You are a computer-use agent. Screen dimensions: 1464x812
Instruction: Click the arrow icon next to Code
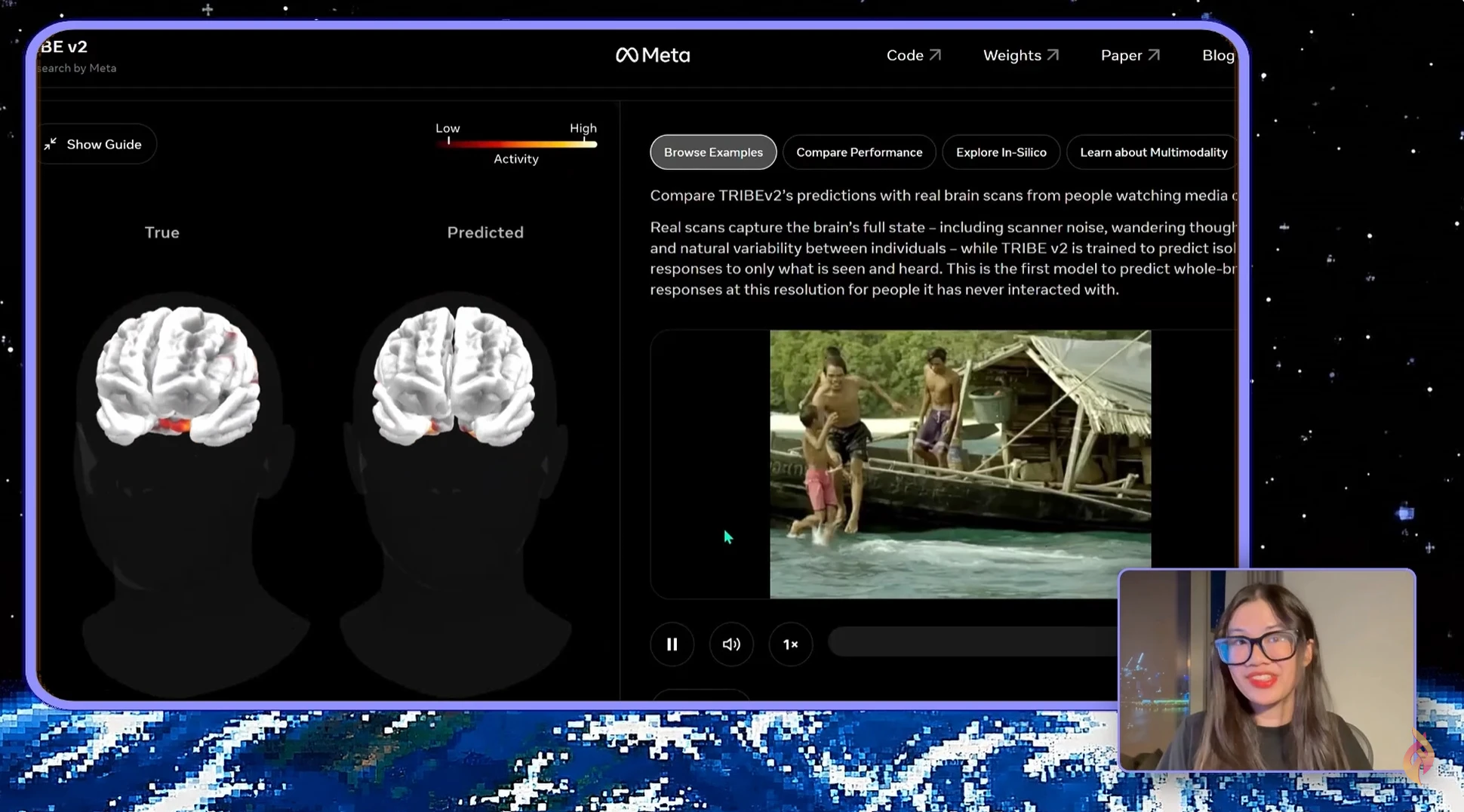click(935, 55)
